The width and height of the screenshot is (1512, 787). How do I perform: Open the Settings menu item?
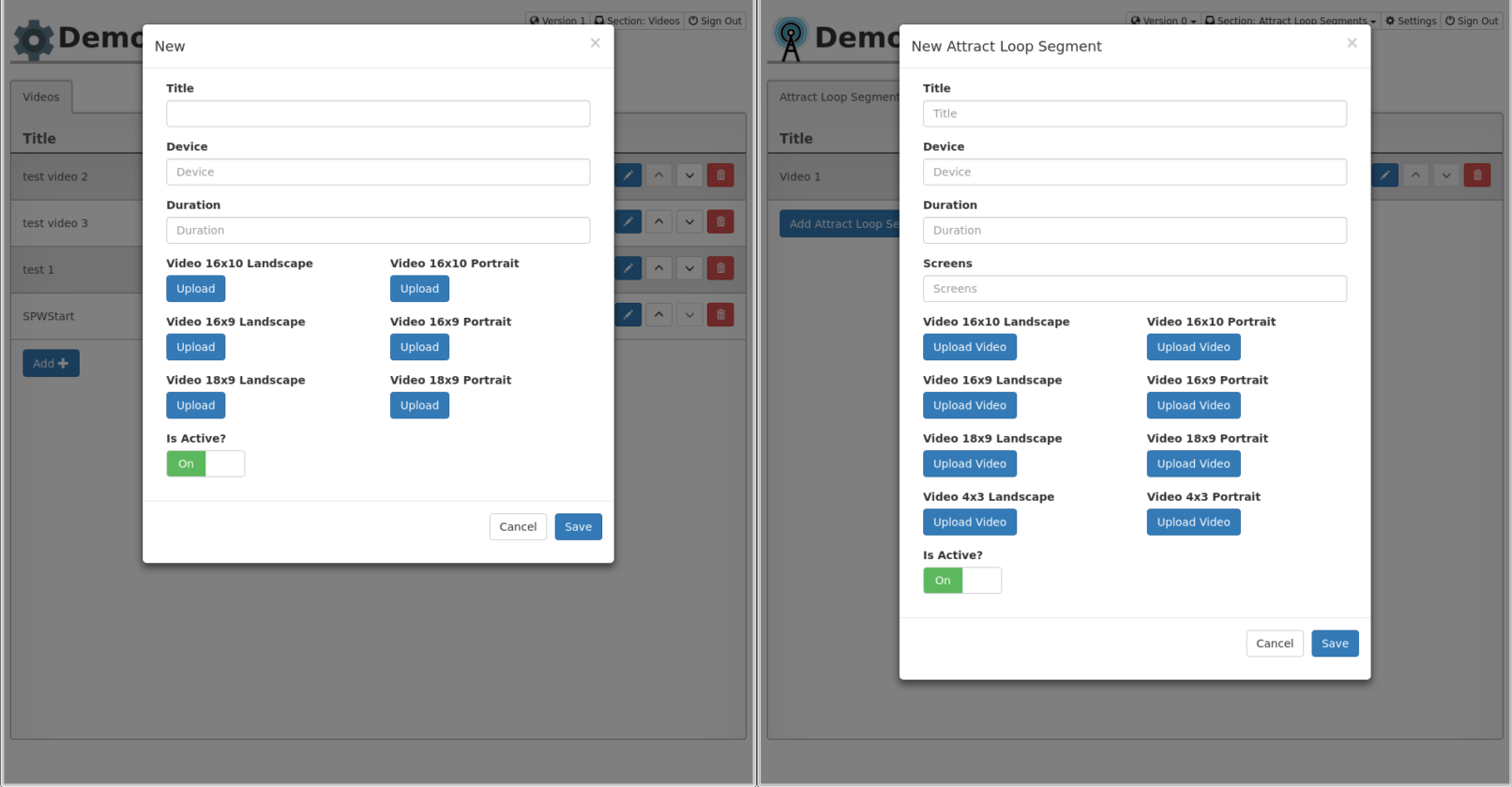pos(1411,21)
